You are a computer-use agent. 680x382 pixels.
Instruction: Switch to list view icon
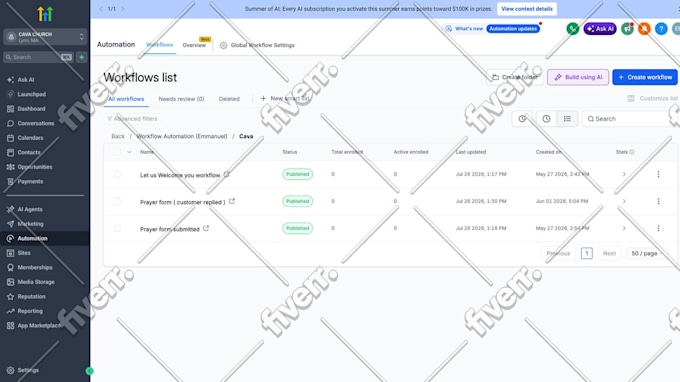tap(567, 118)
